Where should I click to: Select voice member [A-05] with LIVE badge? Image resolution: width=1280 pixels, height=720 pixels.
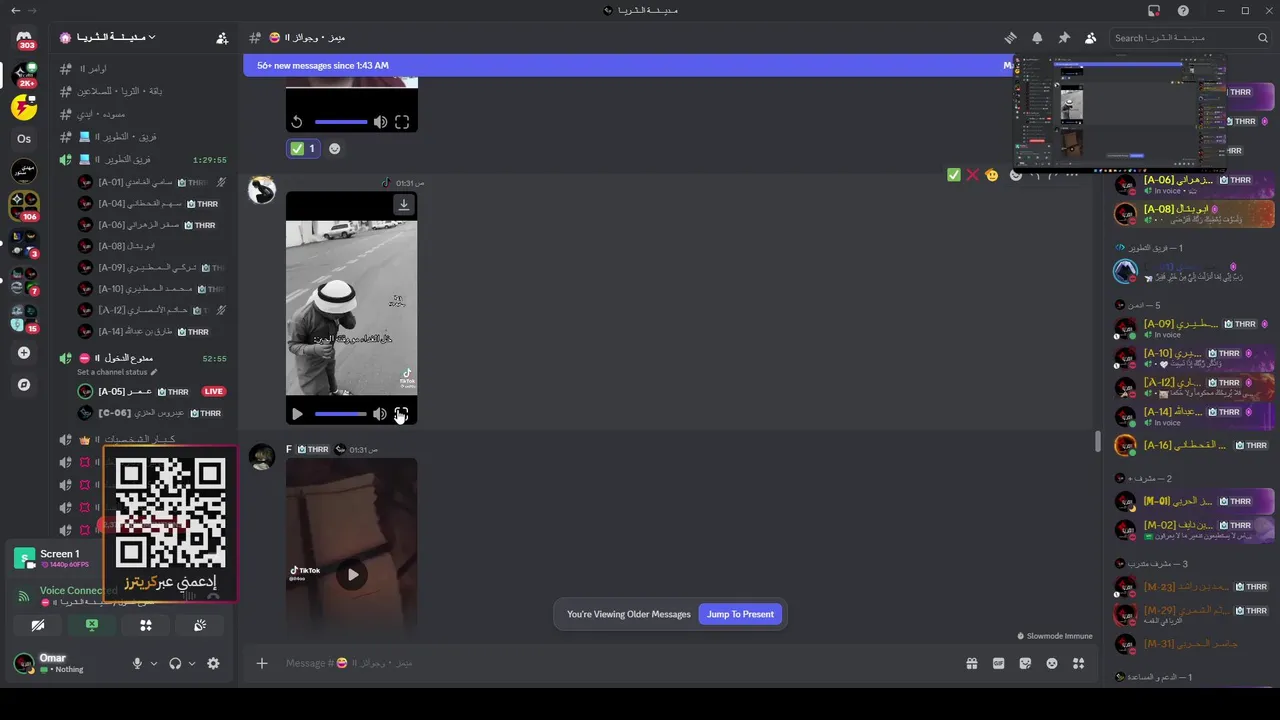152,391
